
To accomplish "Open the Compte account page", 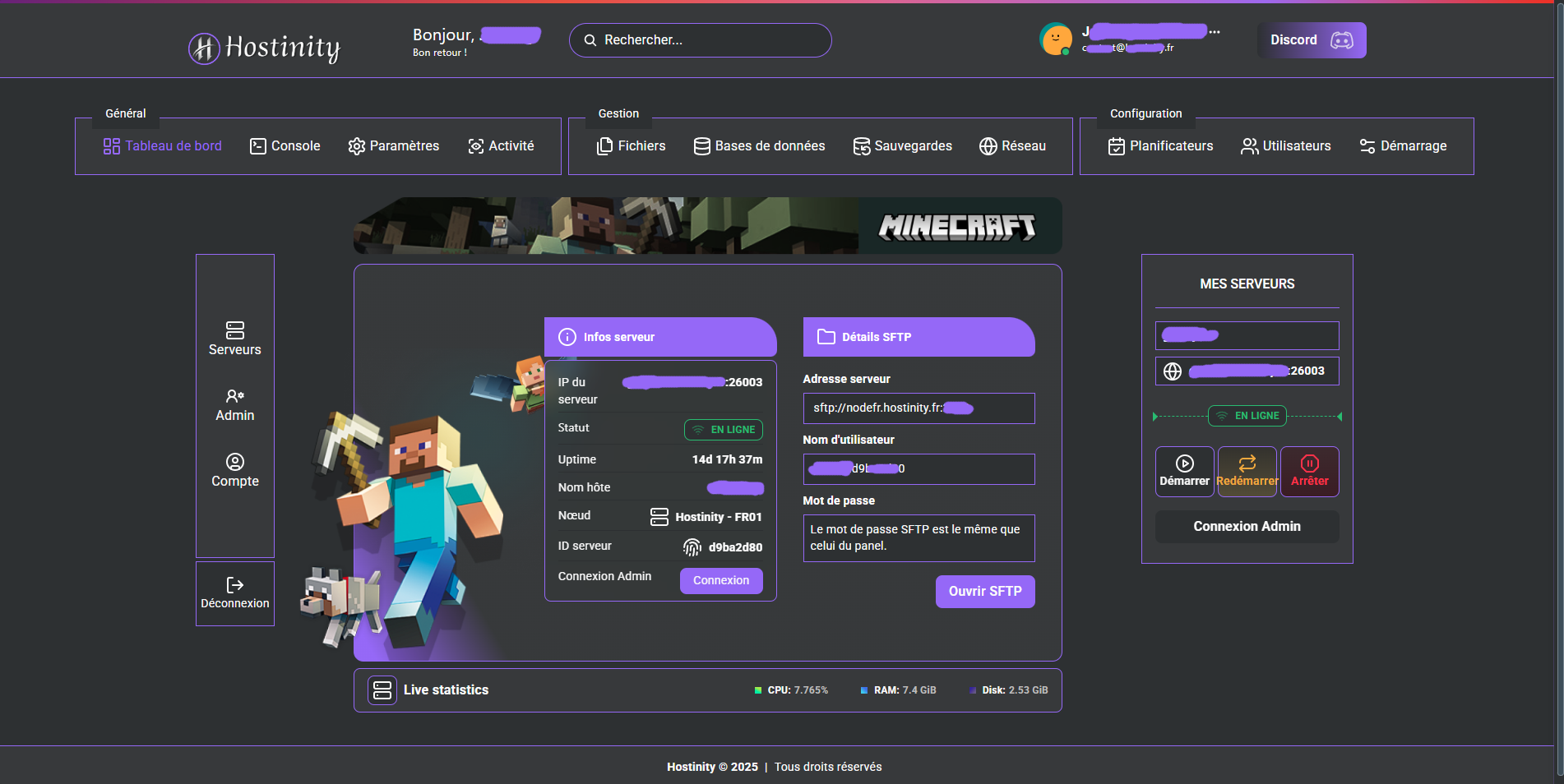I will coord(235,471).
